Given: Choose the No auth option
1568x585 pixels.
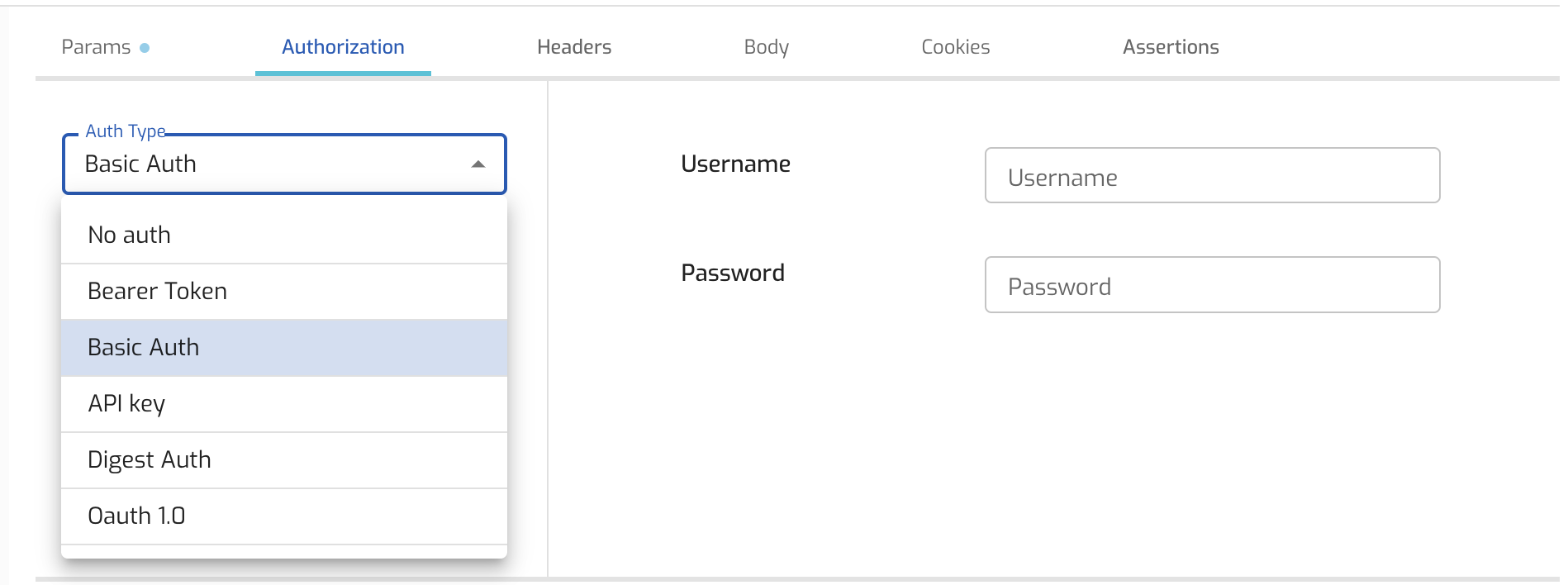Looking at the screenshot, I should [284, 235].
